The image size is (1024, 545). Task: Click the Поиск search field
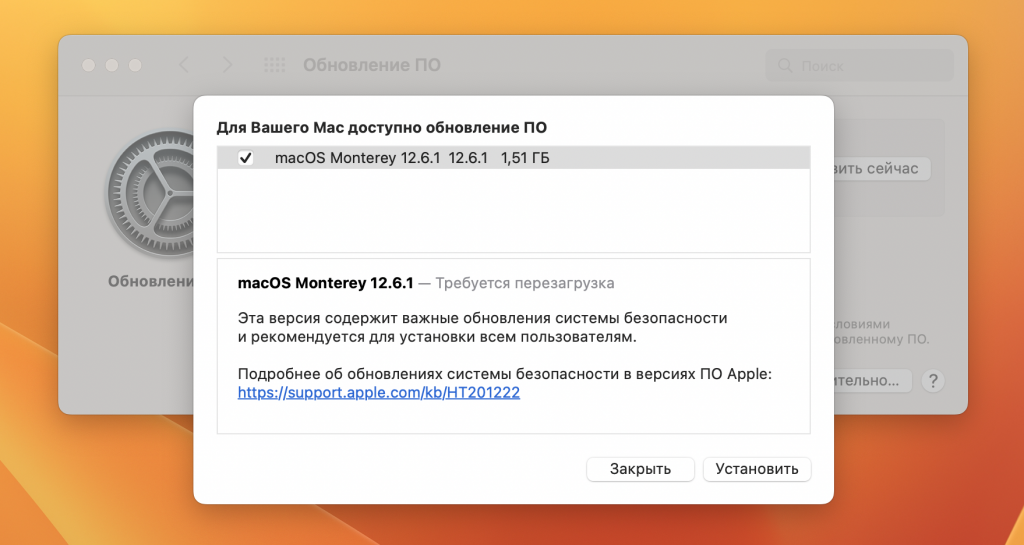click(x=859, y=65)
